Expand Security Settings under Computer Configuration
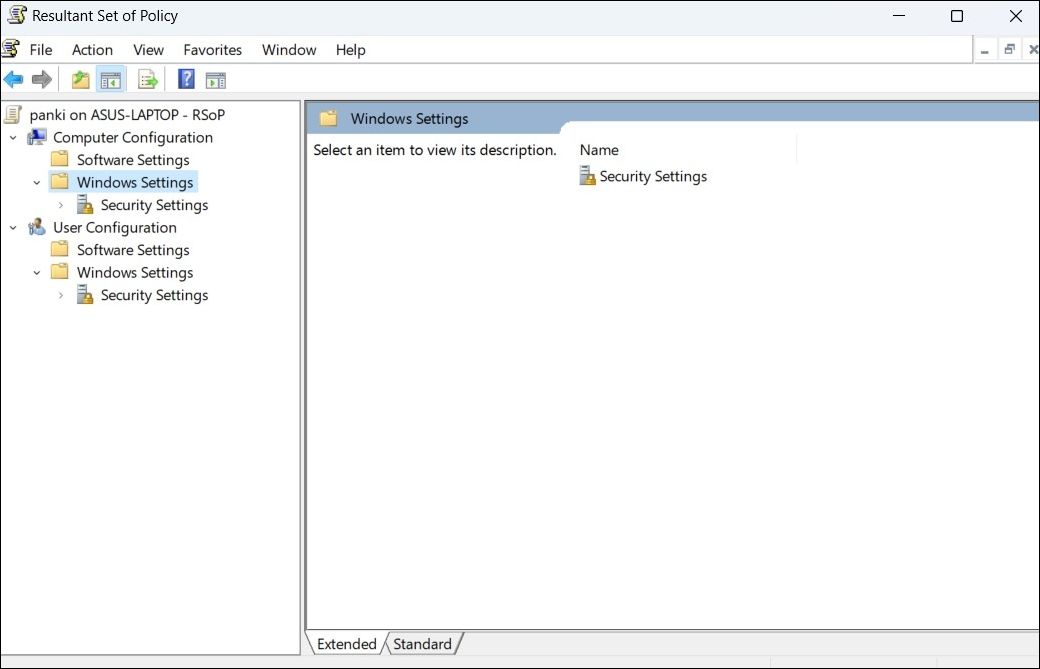1040x669 pixels. coord(61,205)
